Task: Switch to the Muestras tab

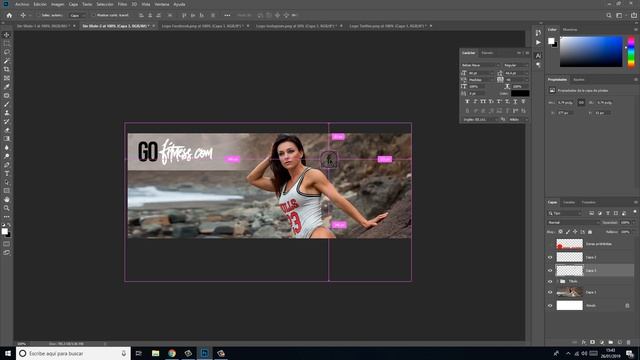Action: 570,30
